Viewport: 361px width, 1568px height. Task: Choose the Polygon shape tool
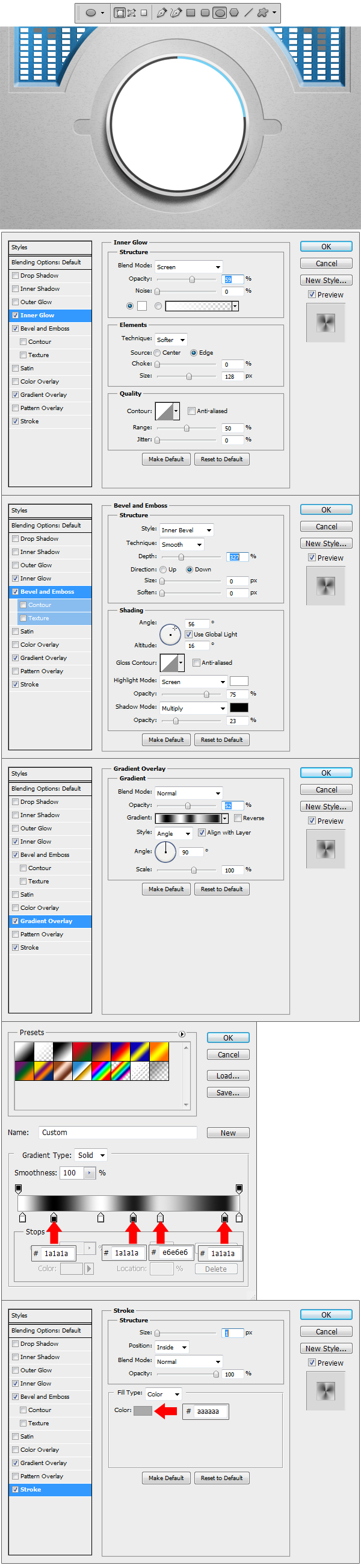coord(234,13)
